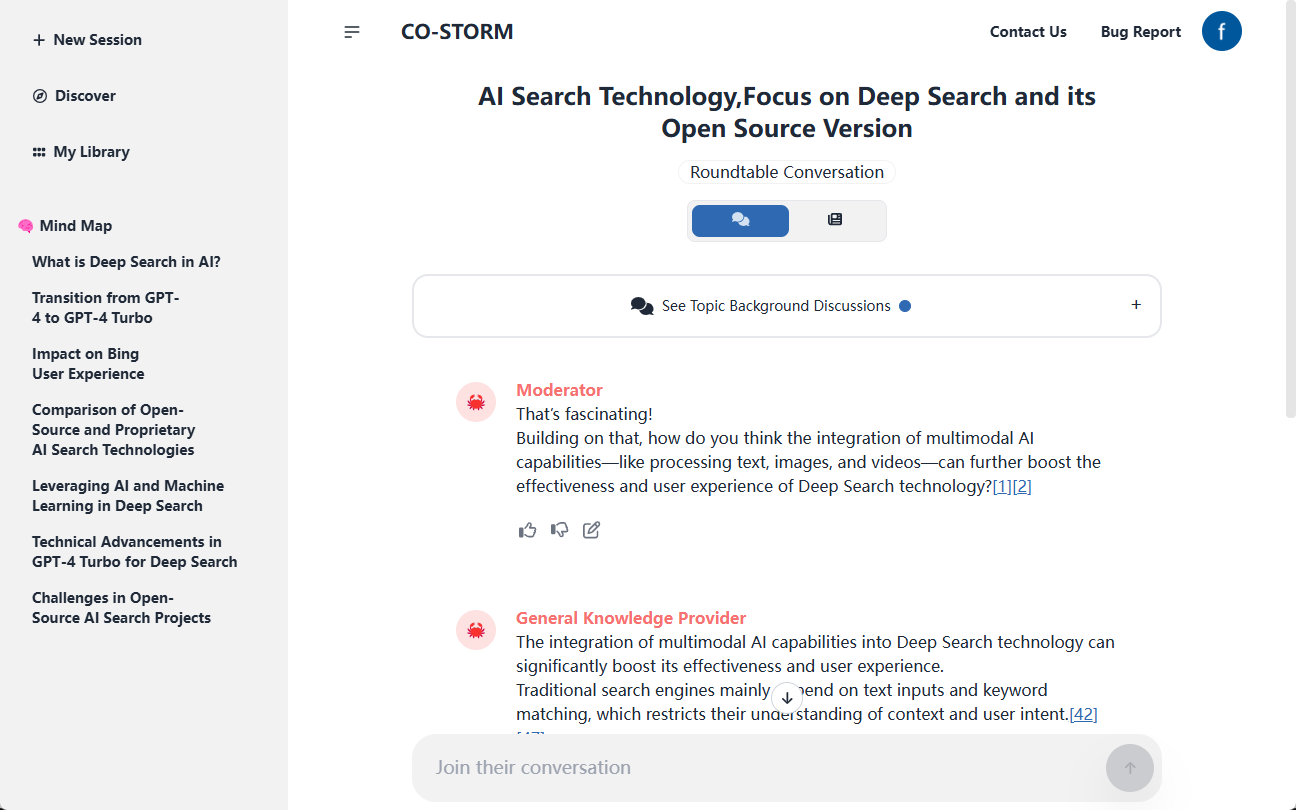Open citation [2] in Moderator message

(x=1022, y=486)
